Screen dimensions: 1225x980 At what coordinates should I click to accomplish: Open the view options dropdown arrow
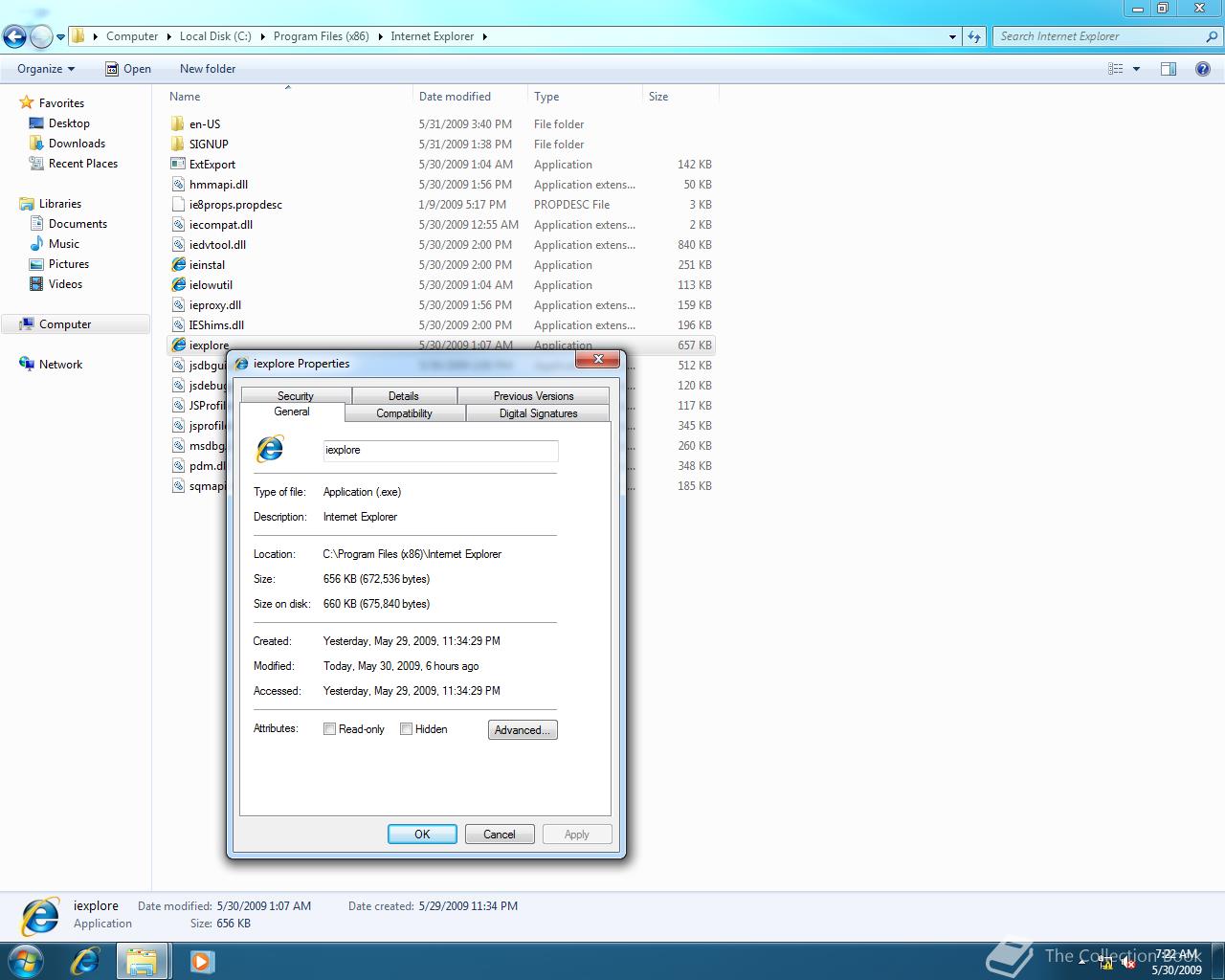[1136, 69]
